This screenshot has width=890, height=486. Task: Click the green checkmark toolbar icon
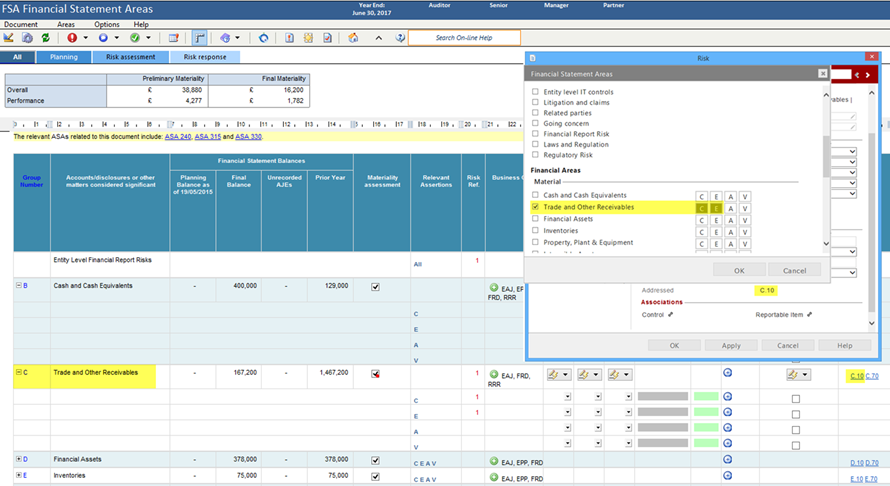point(135,37)
